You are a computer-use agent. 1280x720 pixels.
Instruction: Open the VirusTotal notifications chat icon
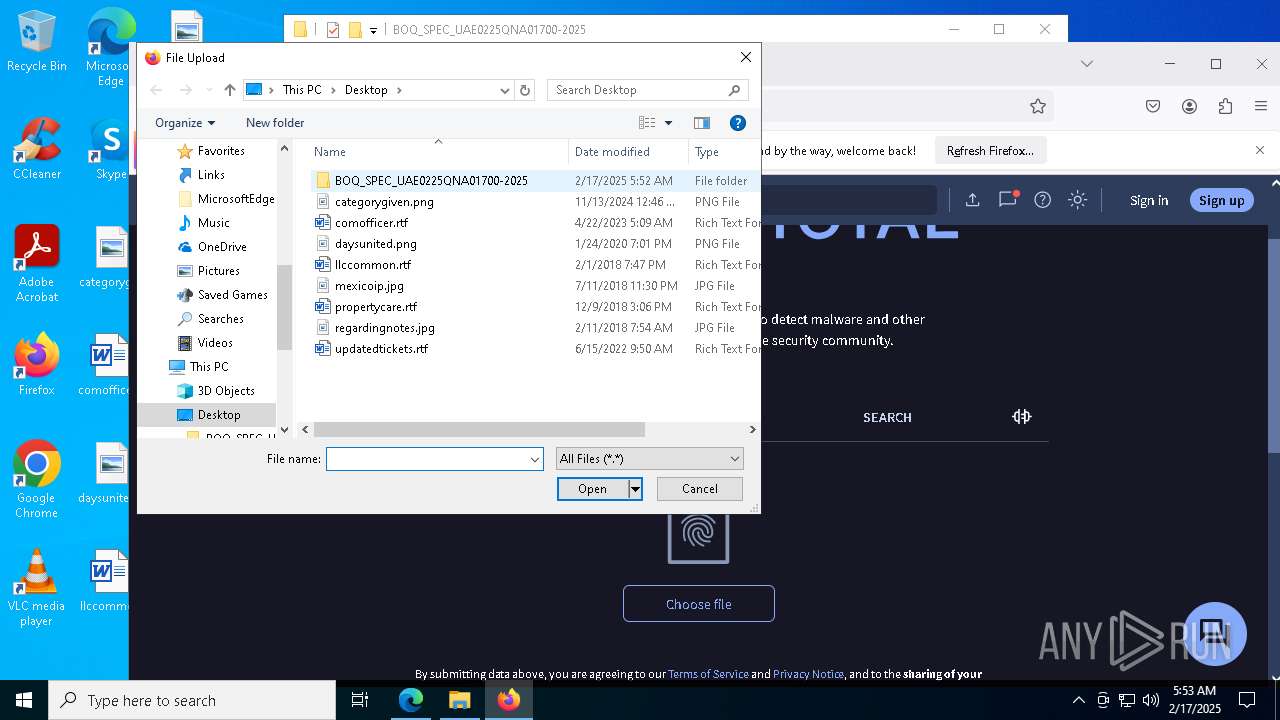pyautogui.click(x=1008, y=199)
